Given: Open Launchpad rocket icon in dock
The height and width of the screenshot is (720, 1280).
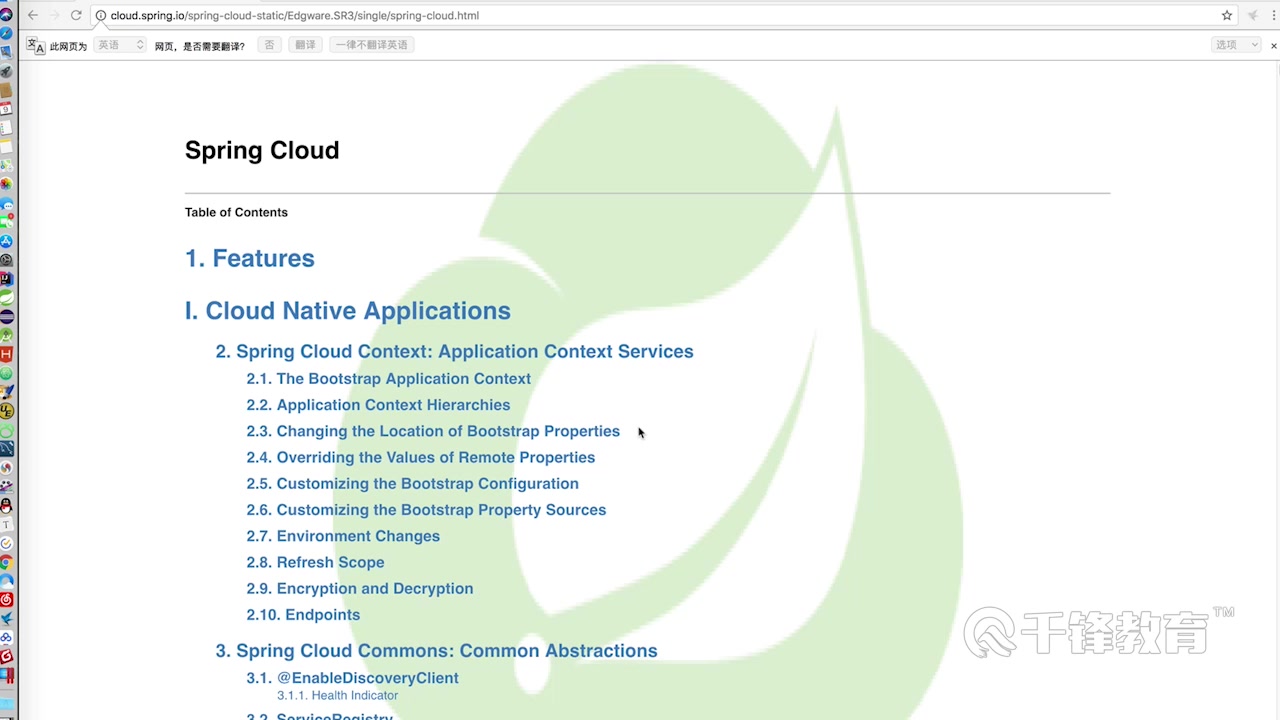Looking at the screenshot, I should pyautogui.click(x=6, y=71).
